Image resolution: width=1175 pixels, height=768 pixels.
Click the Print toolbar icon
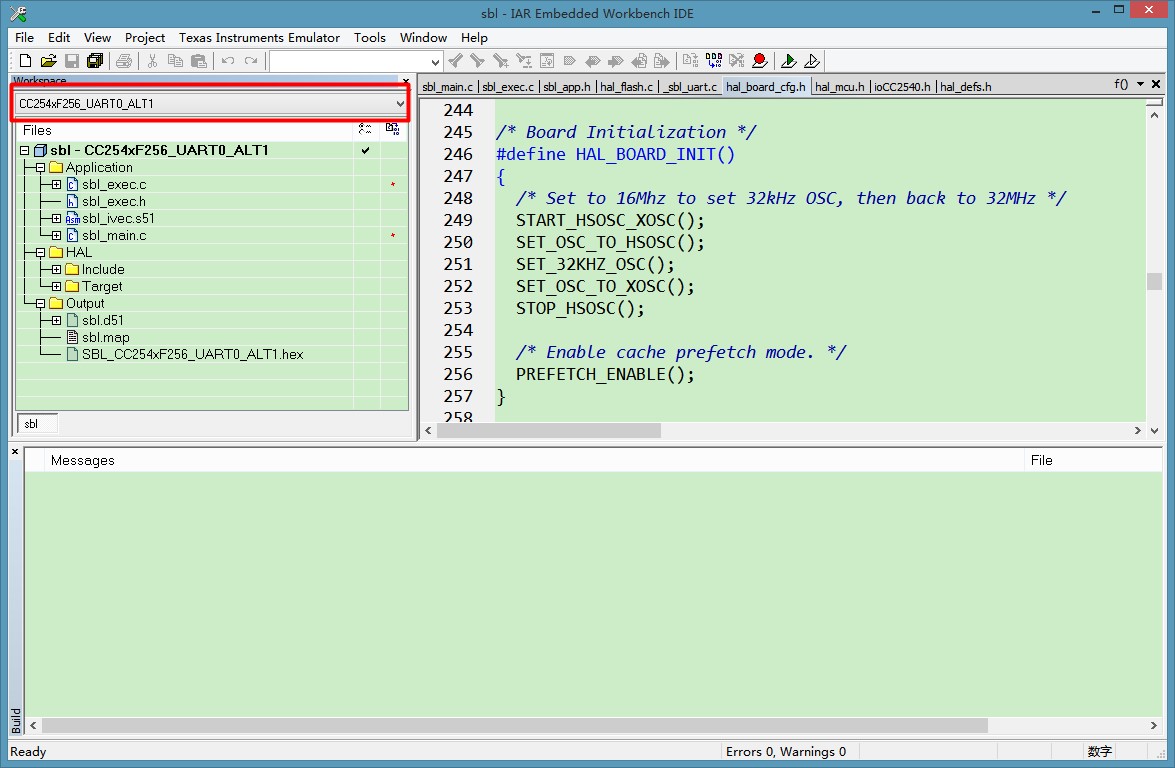coord(124,61)
